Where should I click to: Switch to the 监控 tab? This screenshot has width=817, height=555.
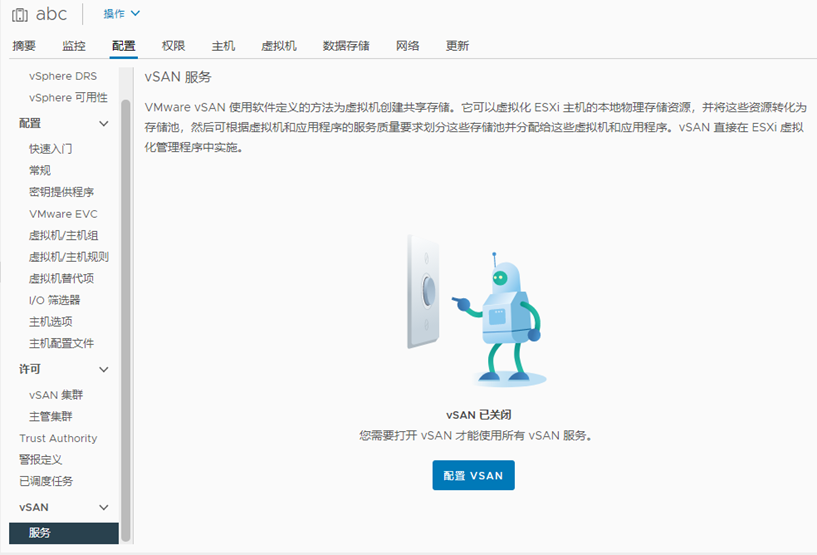point(73,46)
